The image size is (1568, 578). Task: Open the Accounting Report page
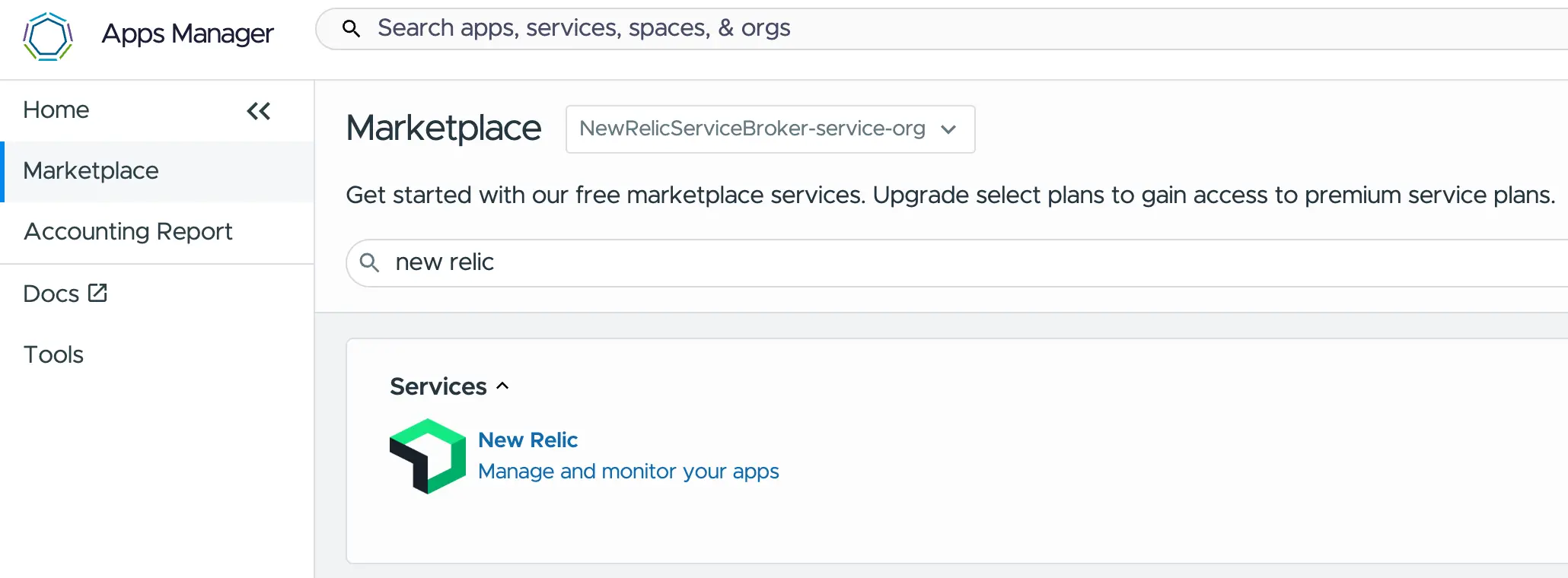point(128,231)
